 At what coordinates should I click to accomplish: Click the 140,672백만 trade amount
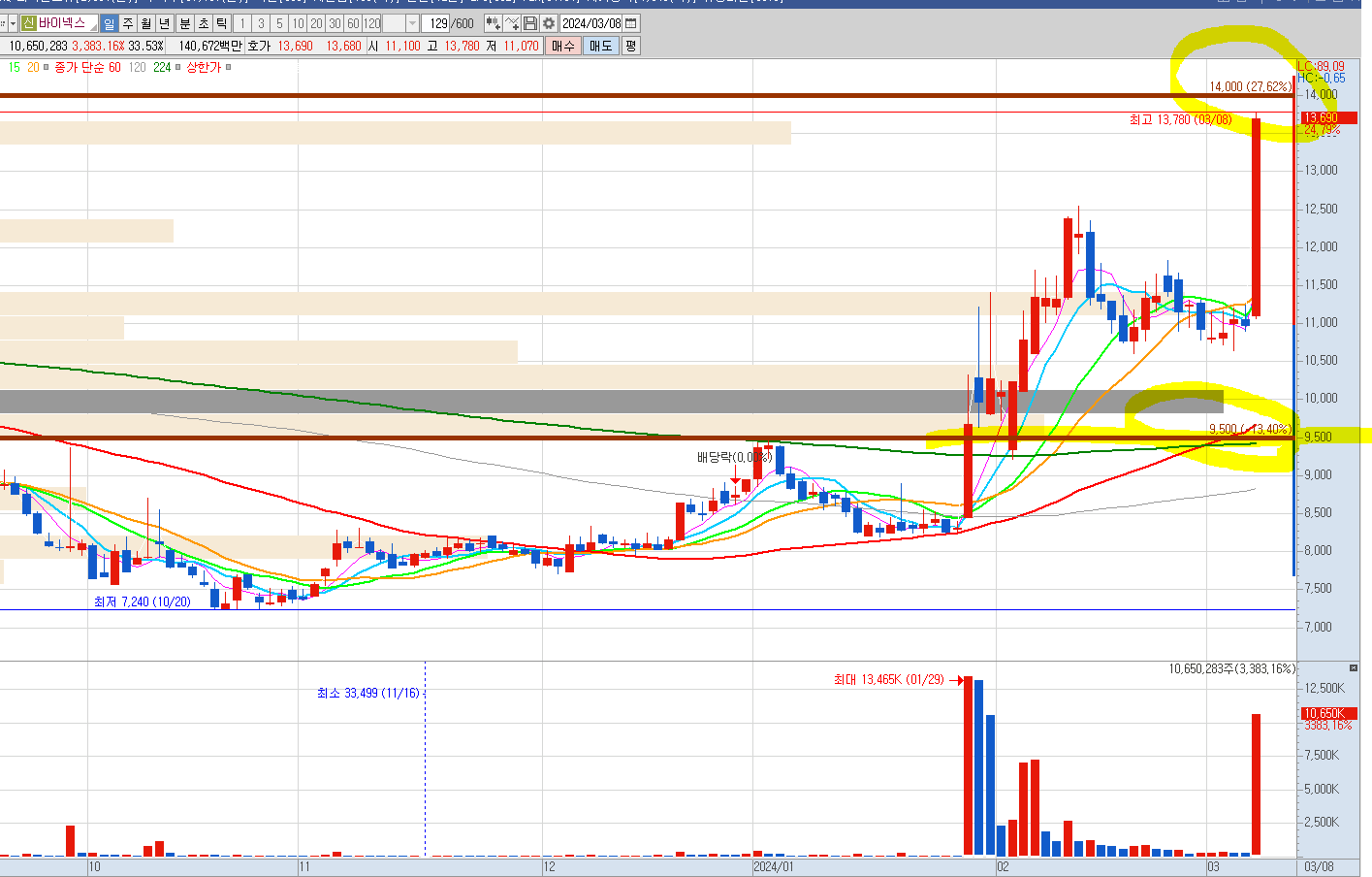[x=209, y=46]
